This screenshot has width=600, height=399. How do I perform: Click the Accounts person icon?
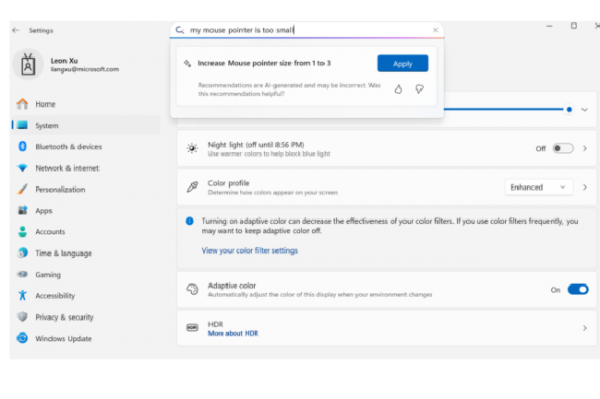pos(22,231)
